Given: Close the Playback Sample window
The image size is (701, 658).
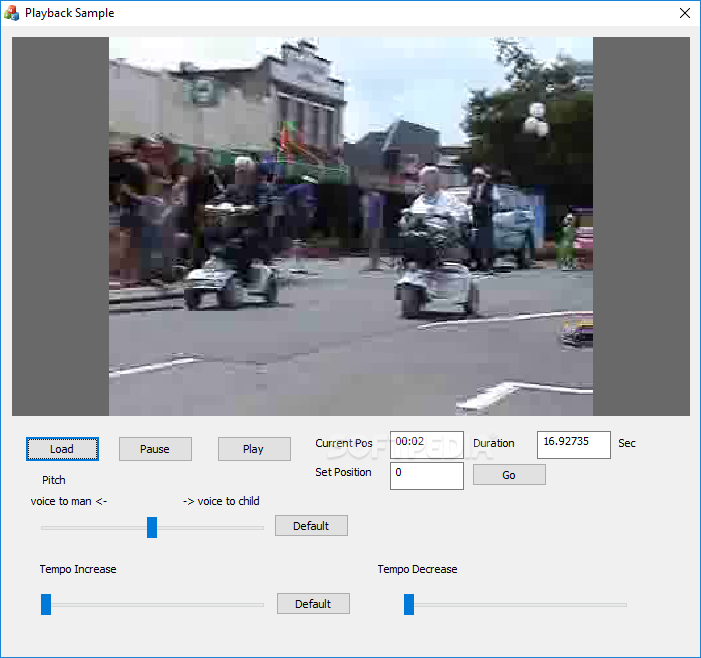Looking at the screenshot, I should tap(684, 13).
